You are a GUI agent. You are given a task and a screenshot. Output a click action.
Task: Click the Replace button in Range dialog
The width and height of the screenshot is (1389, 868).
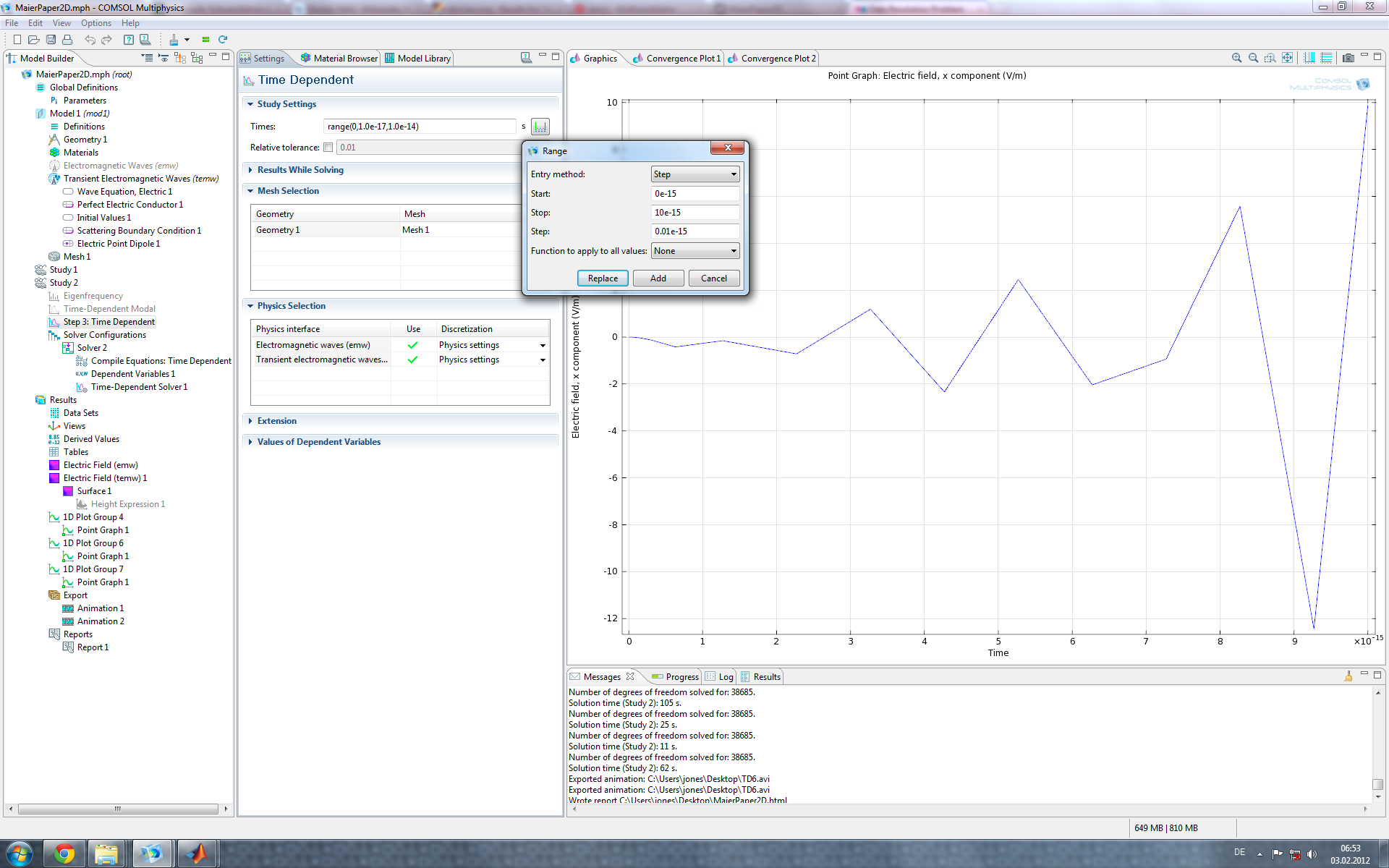602,278
